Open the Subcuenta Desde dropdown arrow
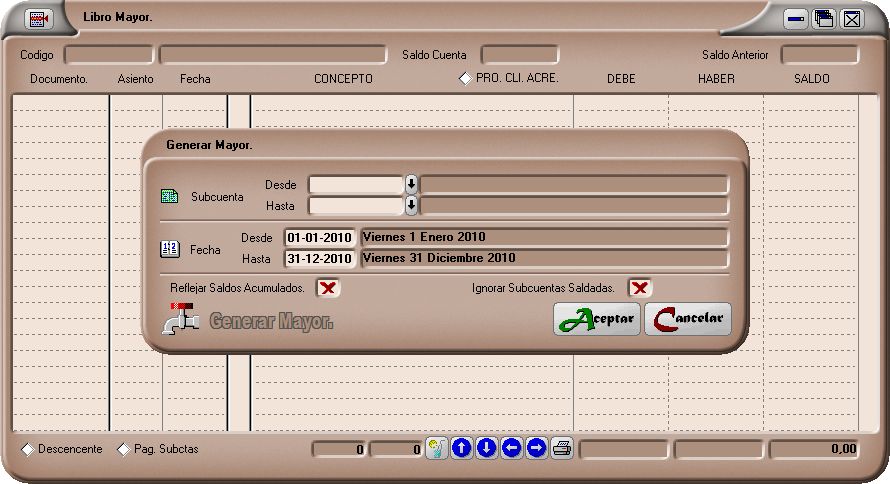The image size is (890, 484). 411,185
